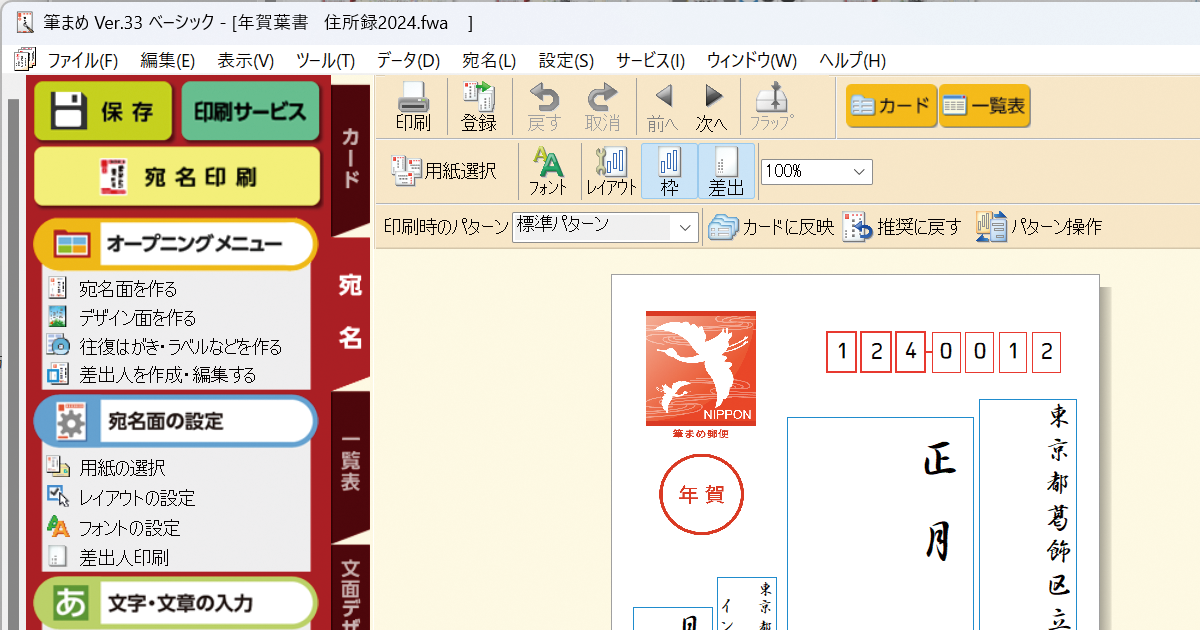Select 往復はがき・ラベルなどを作る
Screen dimensions: 1200x630
pos(165,346)
